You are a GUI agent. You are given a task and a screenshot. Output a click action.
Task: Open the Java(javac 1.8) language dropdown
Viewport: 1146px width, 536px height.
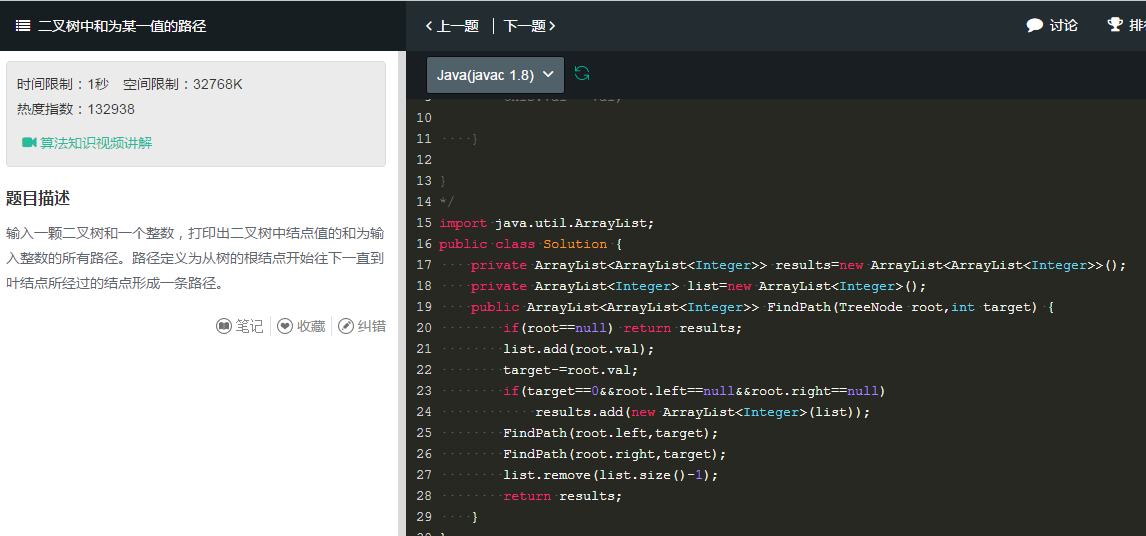point(496,75)
